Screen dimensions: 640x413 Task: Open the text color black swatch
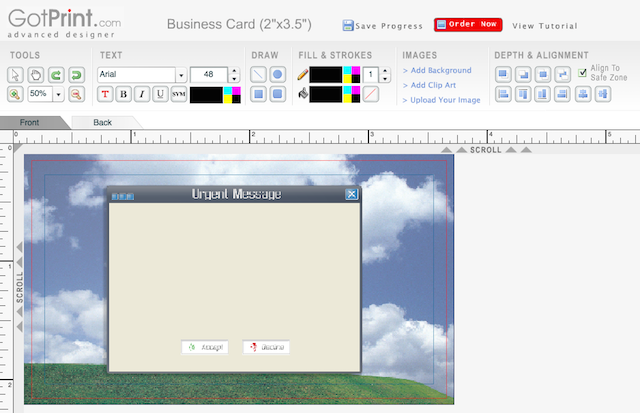tap(206, 94)
